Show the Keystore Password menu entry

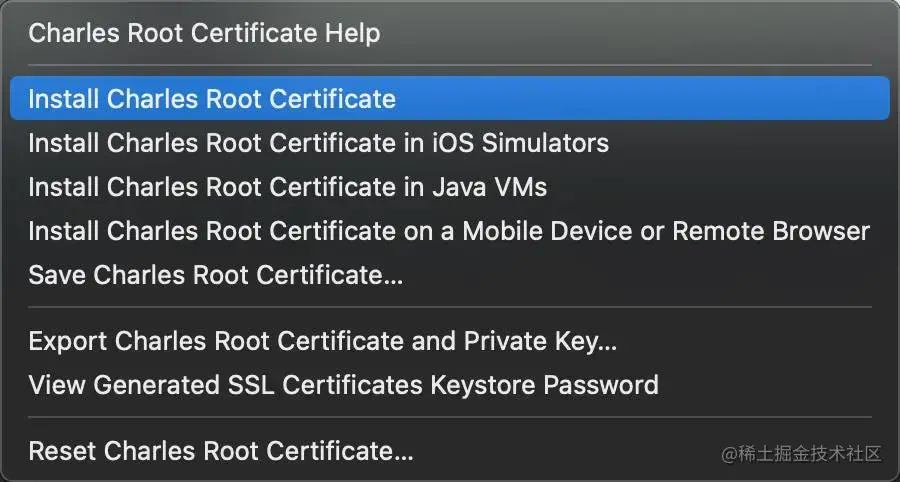[x=449, y=385]
